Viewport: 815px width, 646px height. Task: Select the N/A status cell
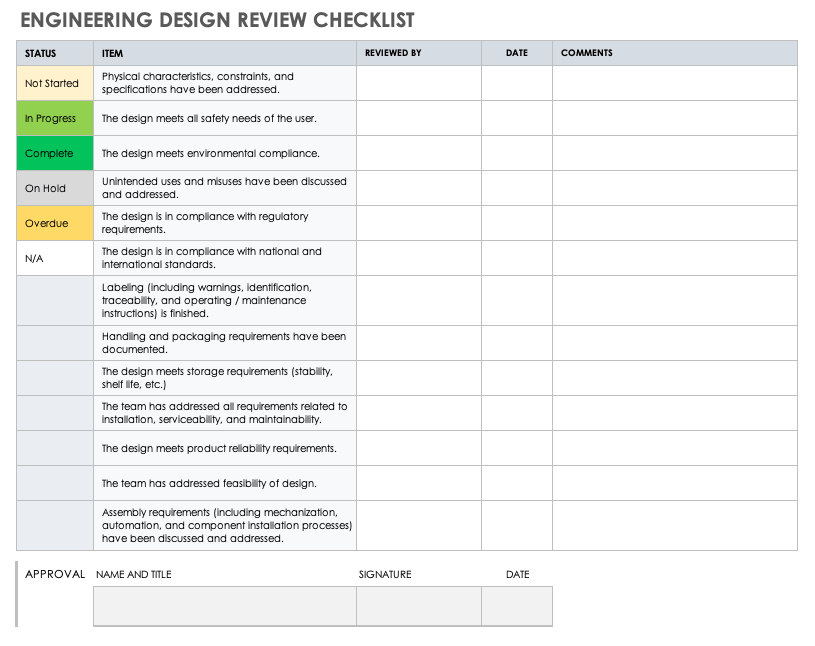[53, 257]
